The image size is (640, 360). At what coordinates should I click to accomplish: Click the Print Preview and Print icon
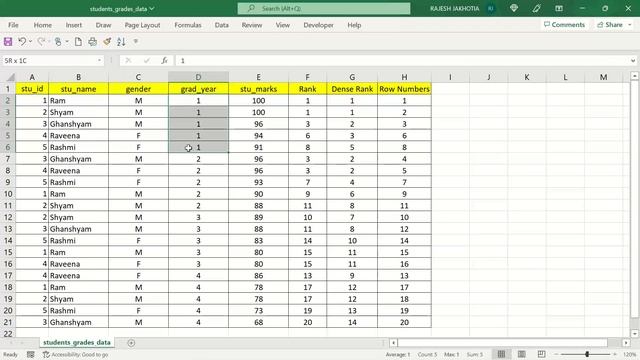pyautogui.click(x=93, y=42)
